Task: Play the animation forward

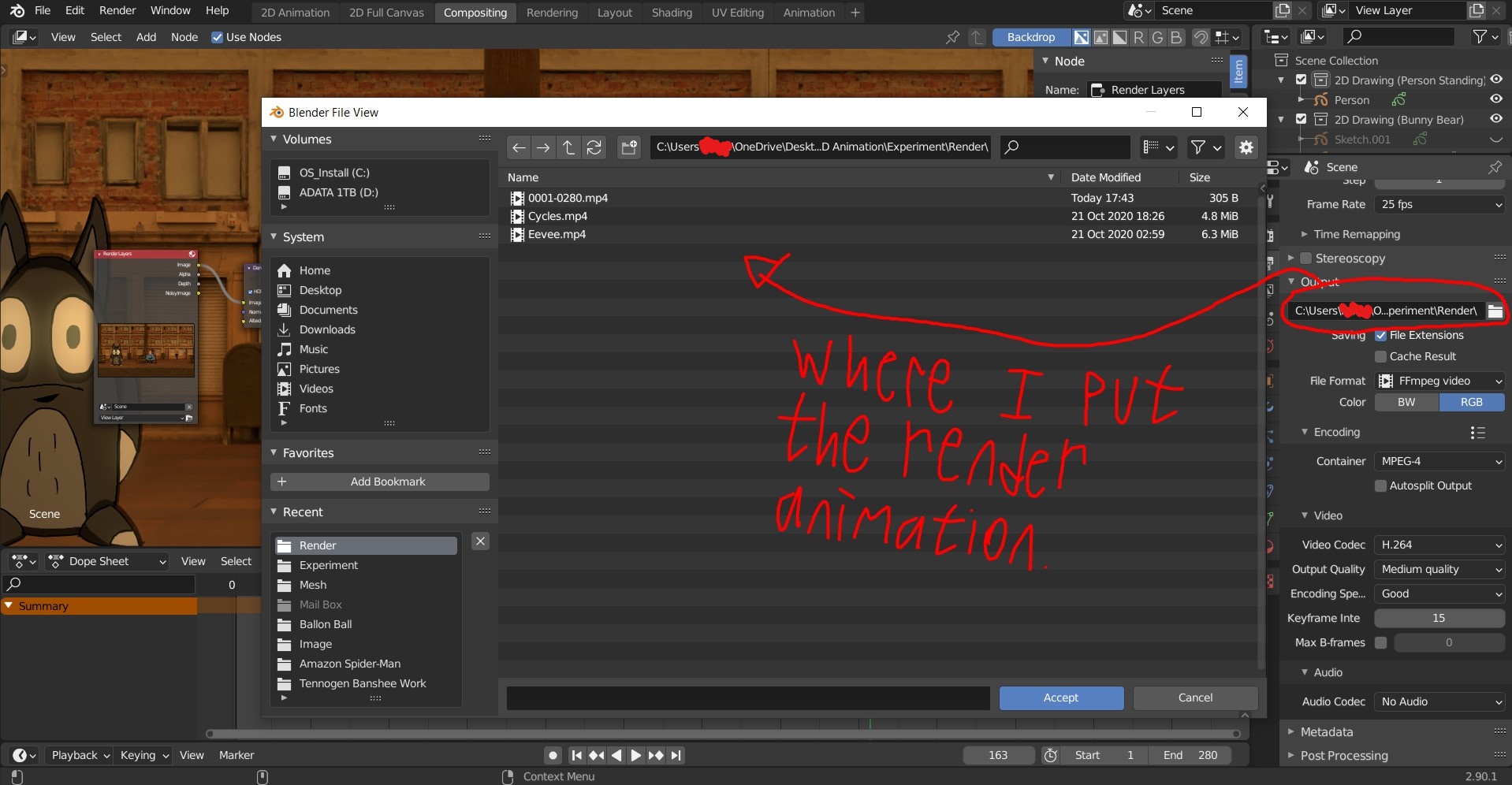Action: [636, 755]
